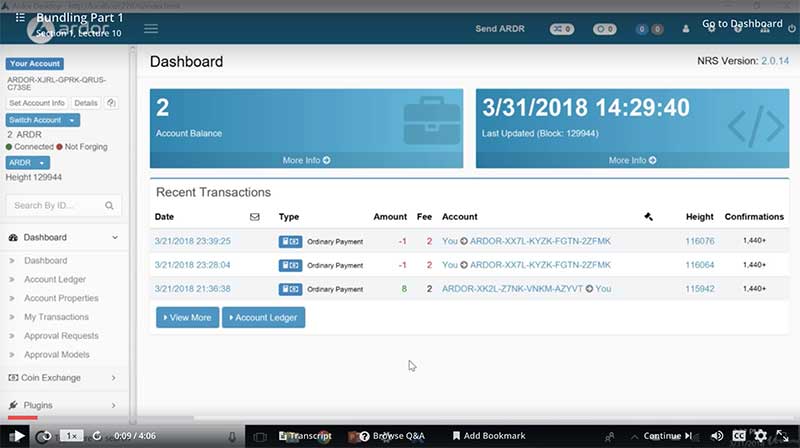The width and height of the screenshot is (800, 448).
Task: Open the ARDR chain selector dropdown
Action: [x=28, y=163]
